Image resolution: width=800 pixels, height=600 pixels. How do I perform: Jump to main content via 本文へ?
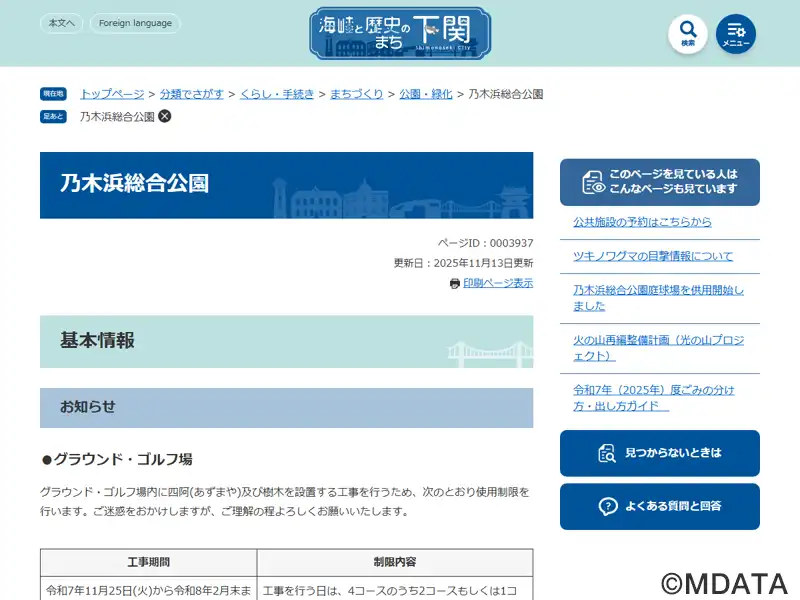61,23
